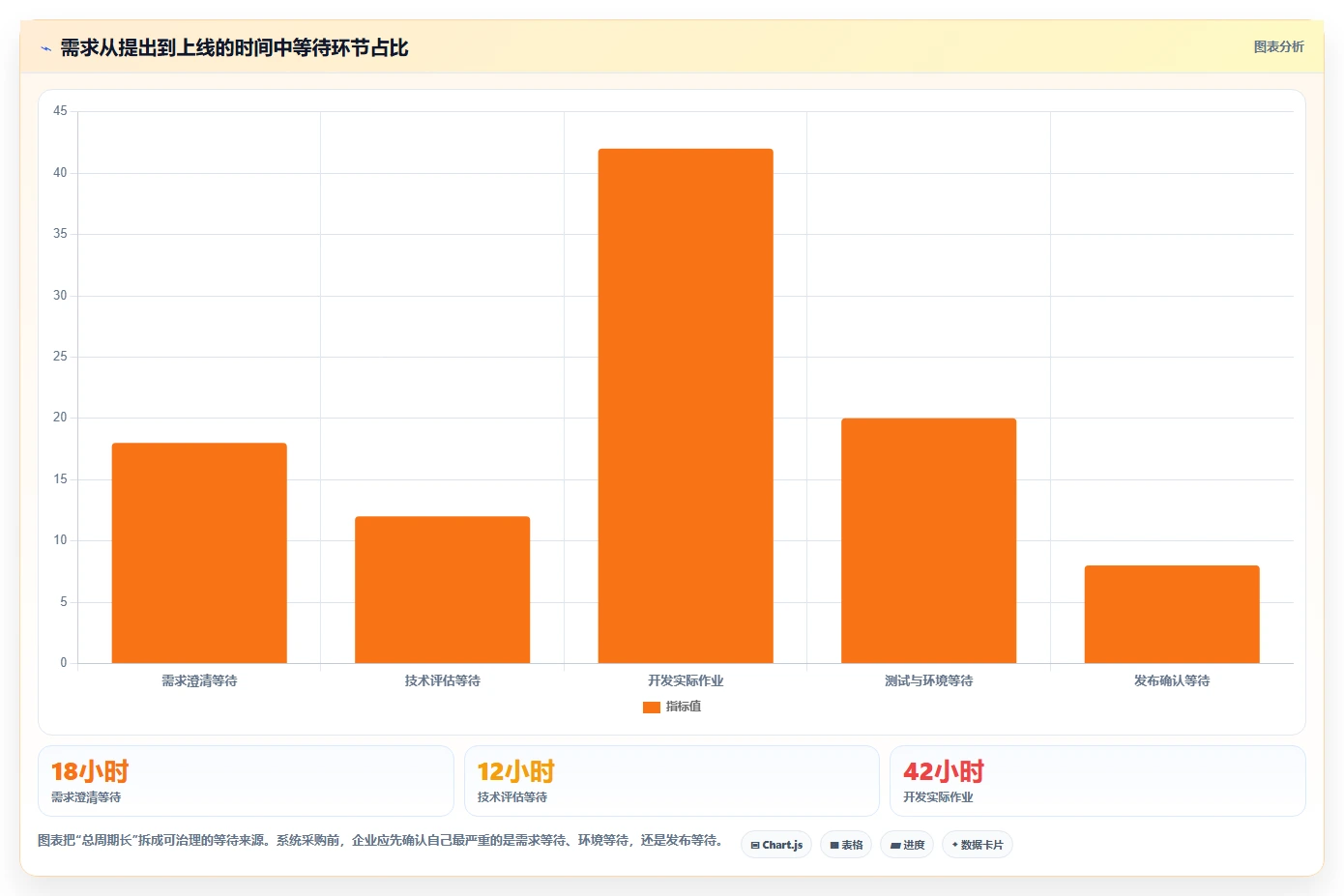Click the 12小时 stat value

[x=516, y=771]
